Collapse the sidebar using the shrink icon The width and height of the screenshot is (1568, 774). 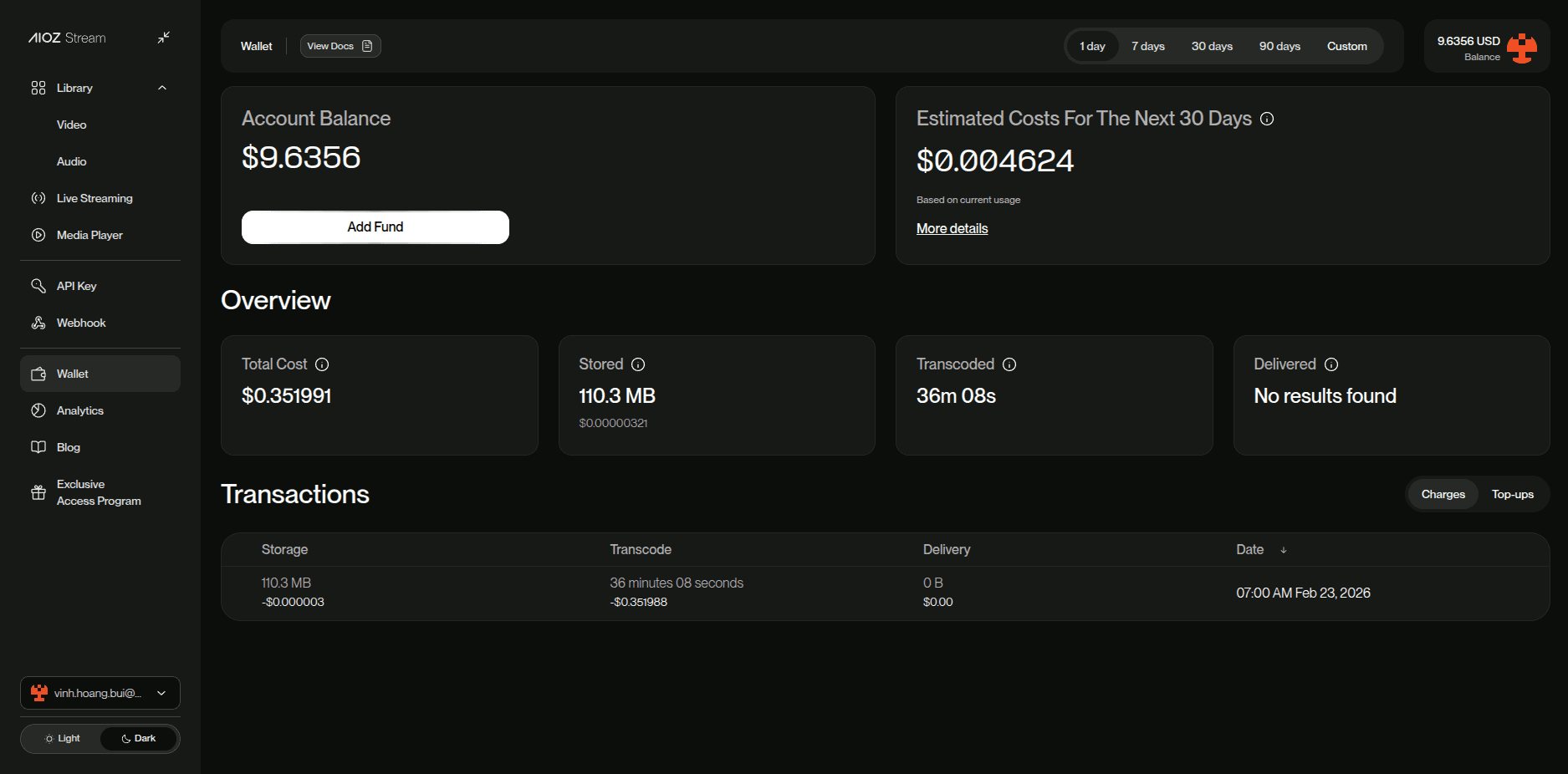tap(164, 38)
